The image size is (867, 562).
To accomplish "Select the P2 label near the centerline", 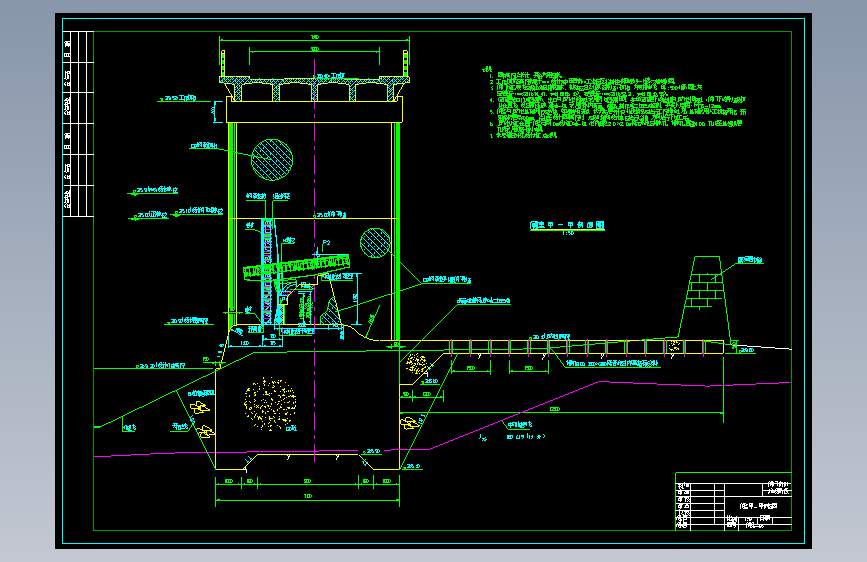I will 326,242.
